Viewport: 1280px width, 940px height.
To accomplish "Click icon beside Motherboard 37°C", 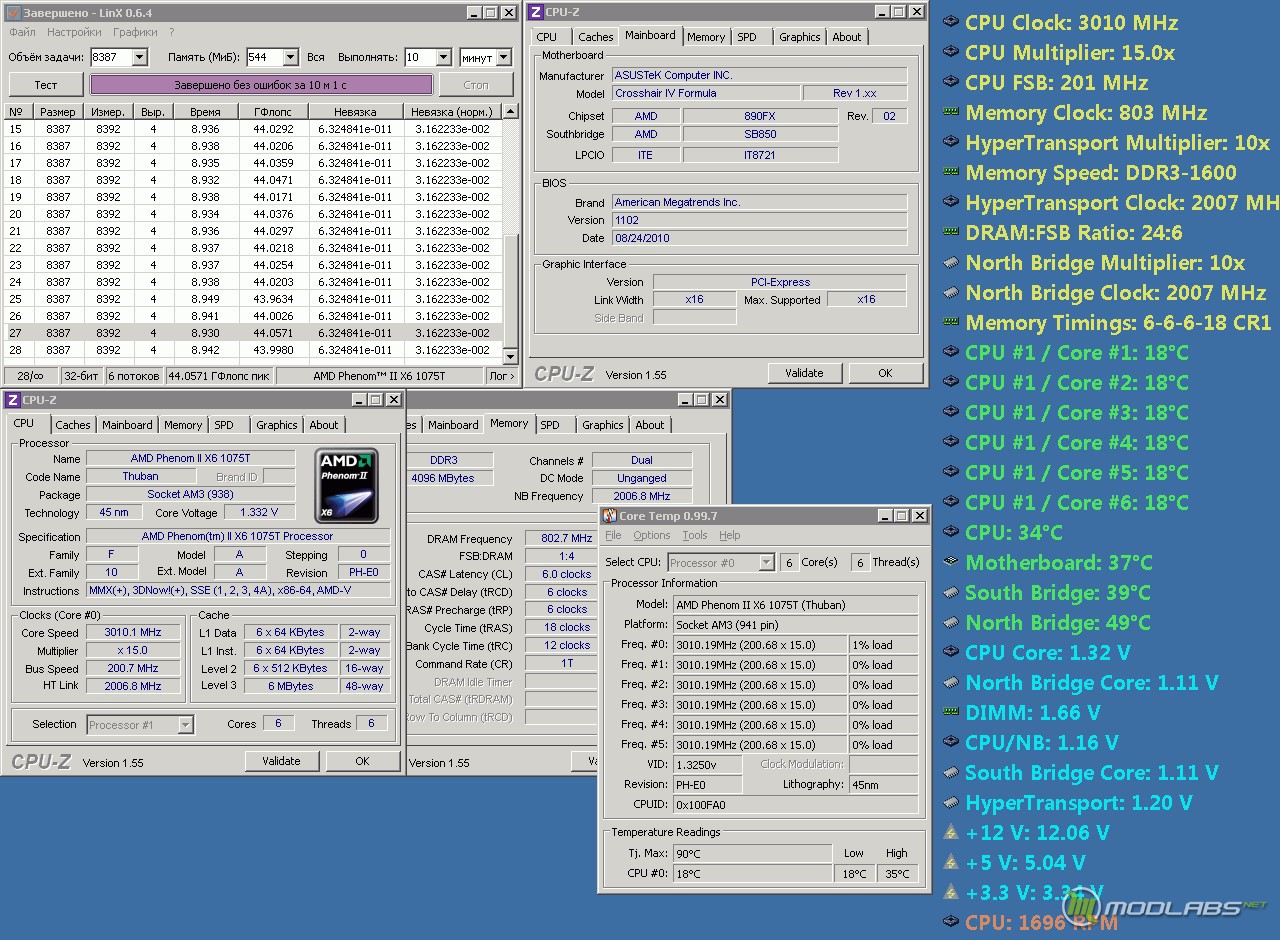I will point(951,562).
